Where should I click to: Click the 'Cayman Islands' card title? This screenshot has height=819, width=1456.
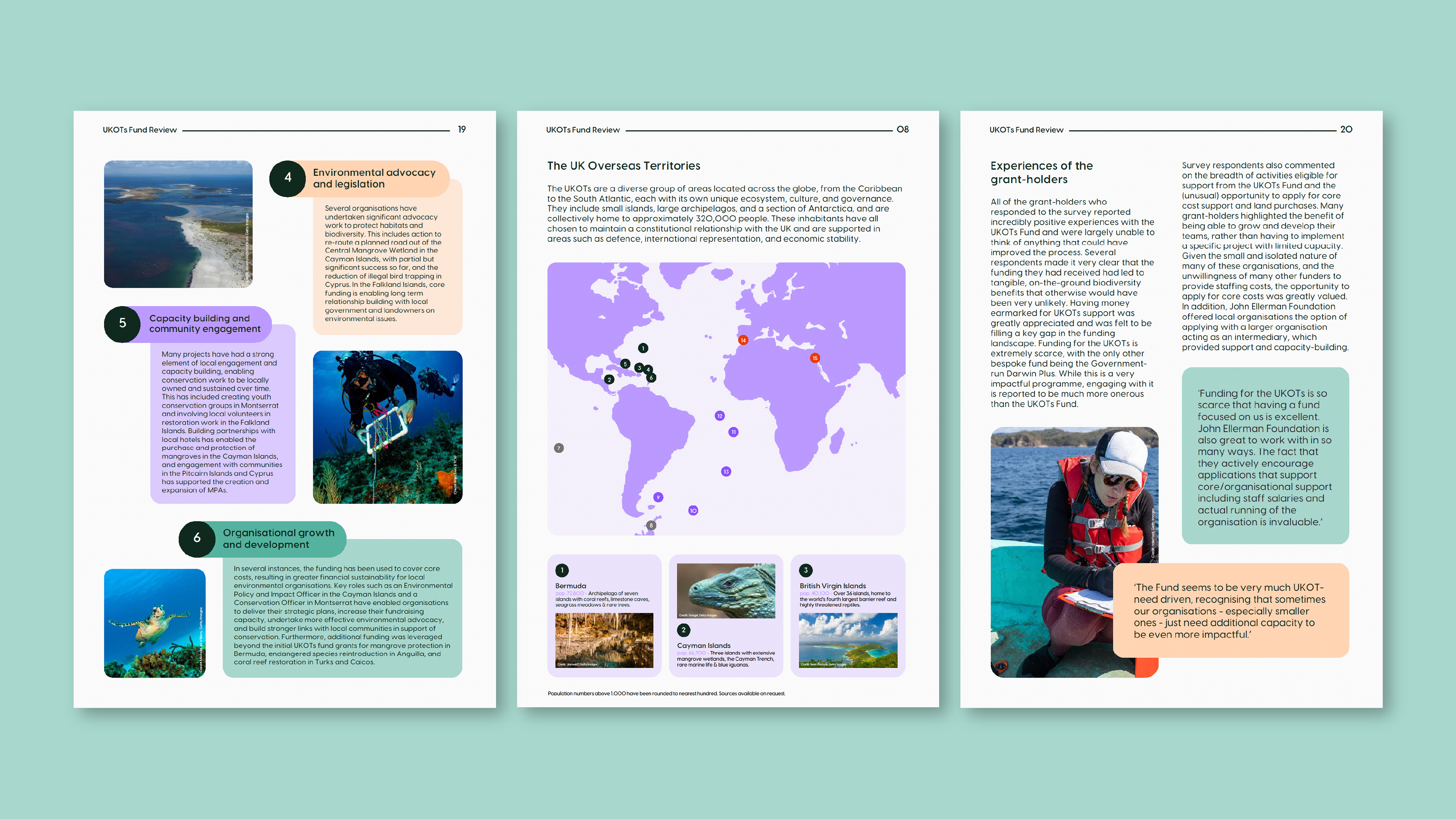coord(704,645)
